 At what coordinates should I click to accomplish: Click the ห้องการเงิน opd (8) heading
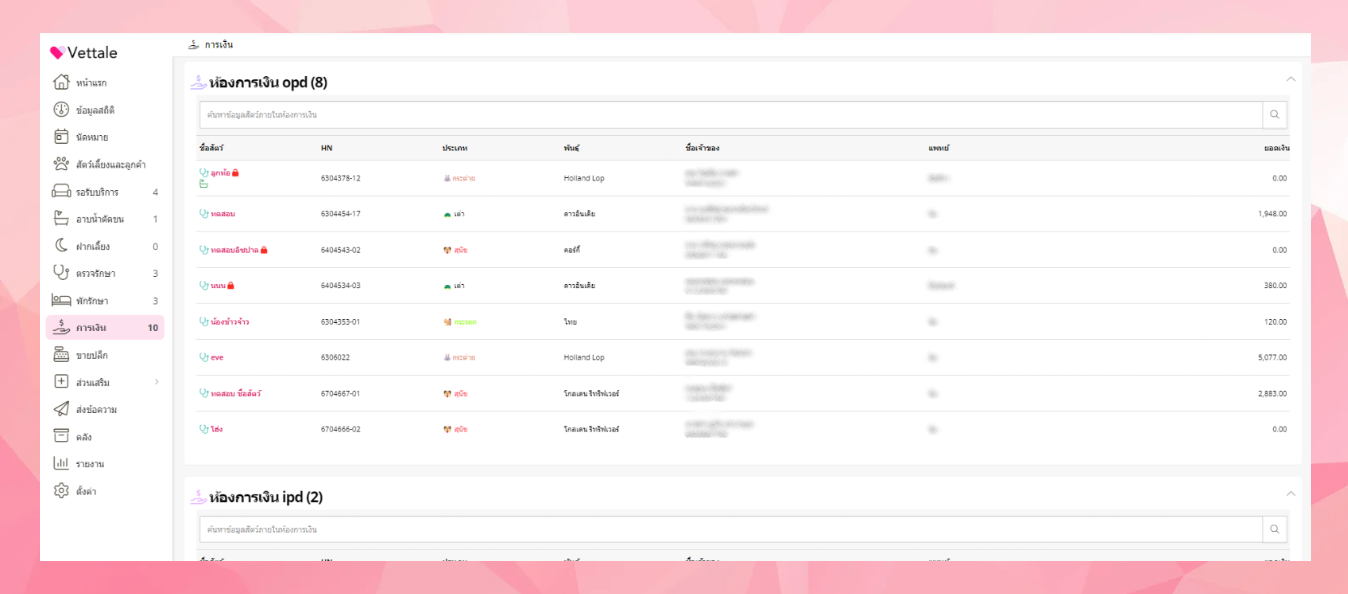pyautogui.click(x=268, y=82)
